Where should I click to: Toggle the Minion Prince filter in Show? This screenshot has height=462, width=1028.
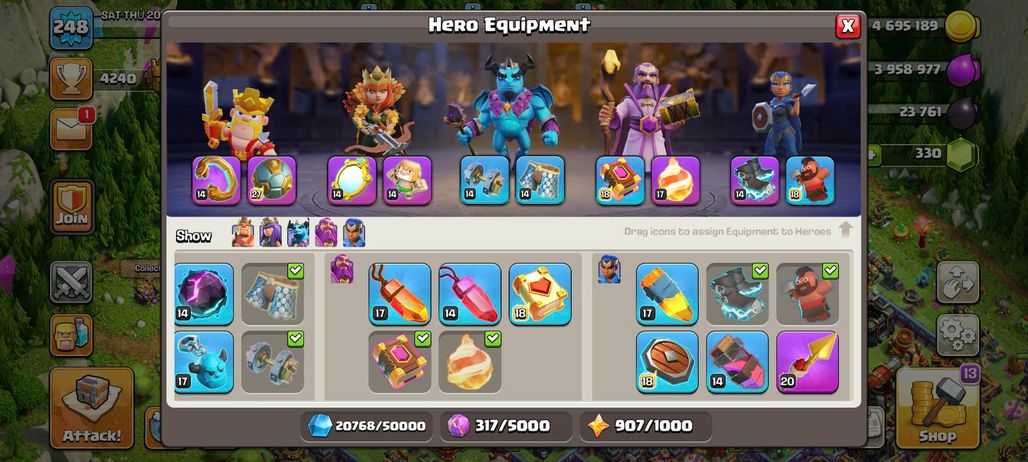click(x=298, y=233)
